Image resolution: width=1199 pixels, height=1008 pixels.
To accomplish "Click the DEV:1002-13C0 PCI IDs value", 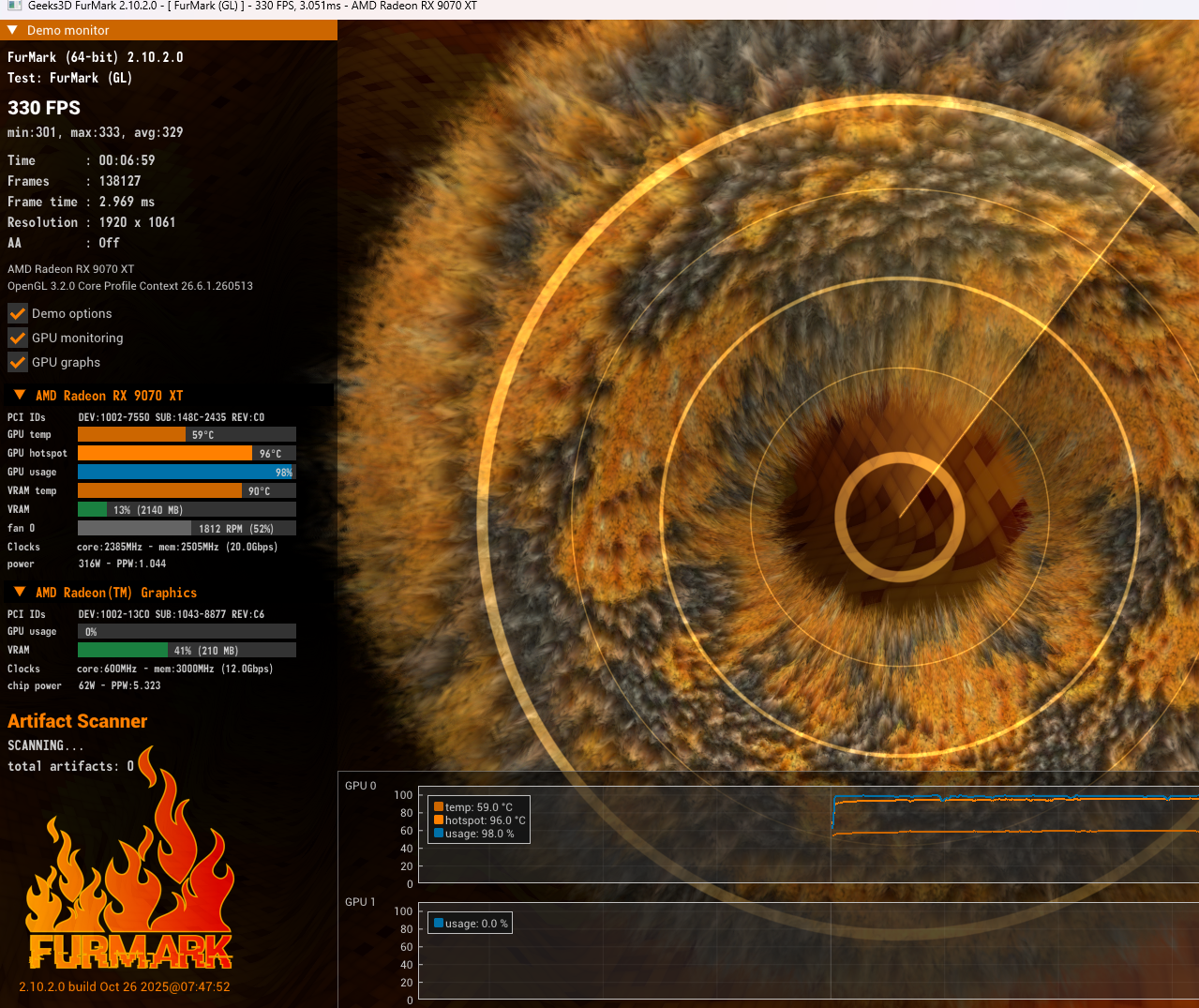I will point(172,614).
